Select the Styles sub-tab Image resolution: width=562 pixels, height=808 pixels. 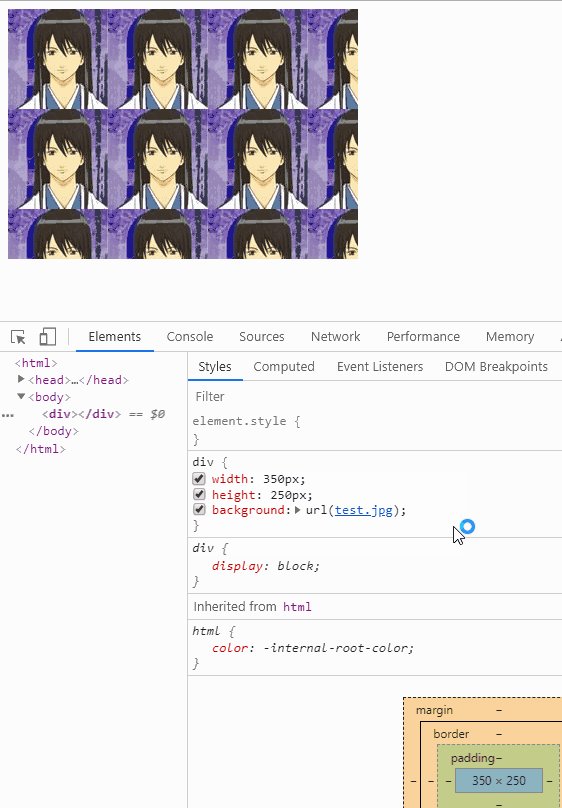pos(215,366)
